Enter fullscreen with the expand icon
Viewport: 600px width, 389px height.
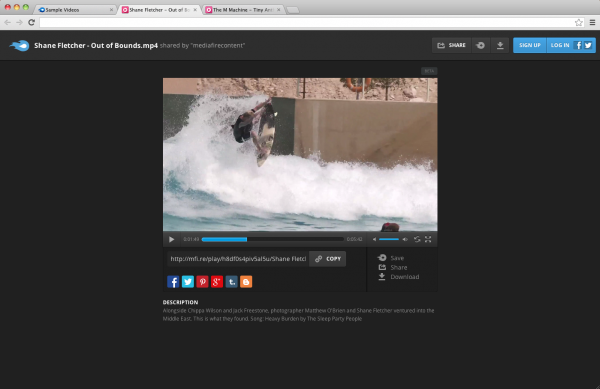[x=428, y=239]
